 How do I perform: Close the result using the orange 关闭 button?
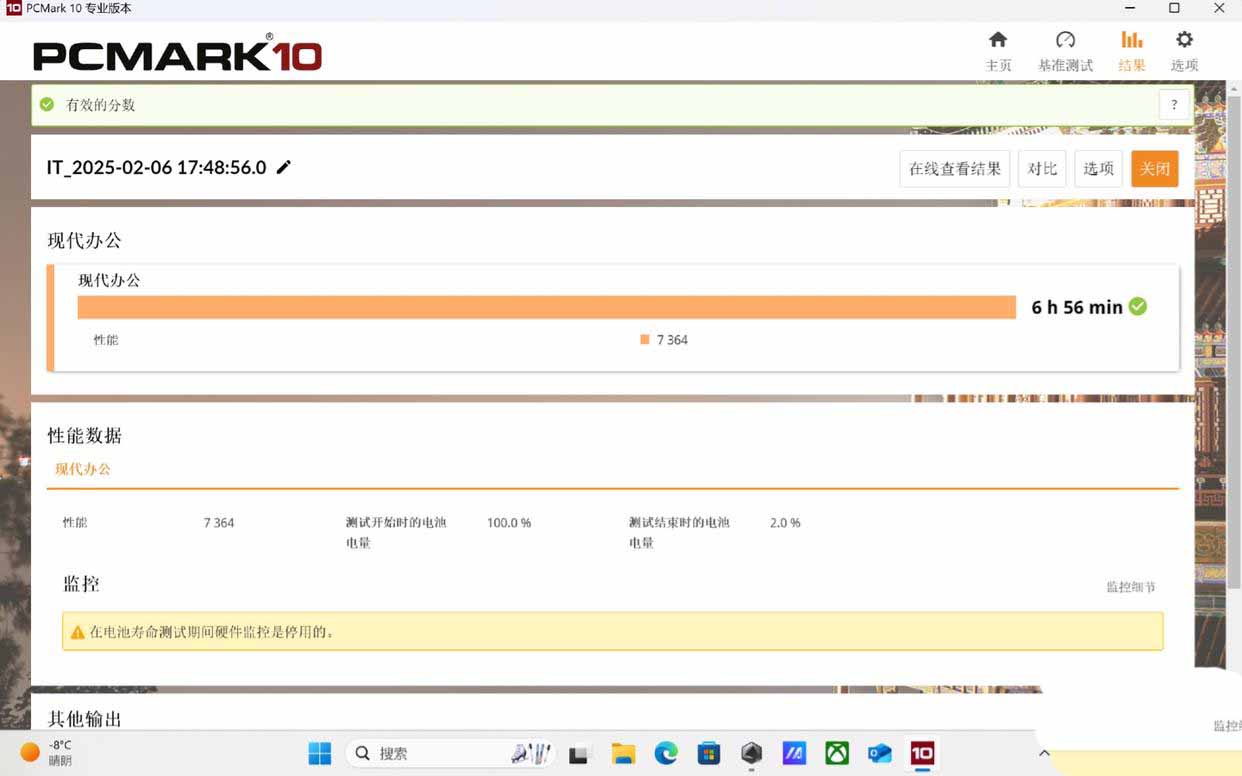click(x=1154, y=168)
